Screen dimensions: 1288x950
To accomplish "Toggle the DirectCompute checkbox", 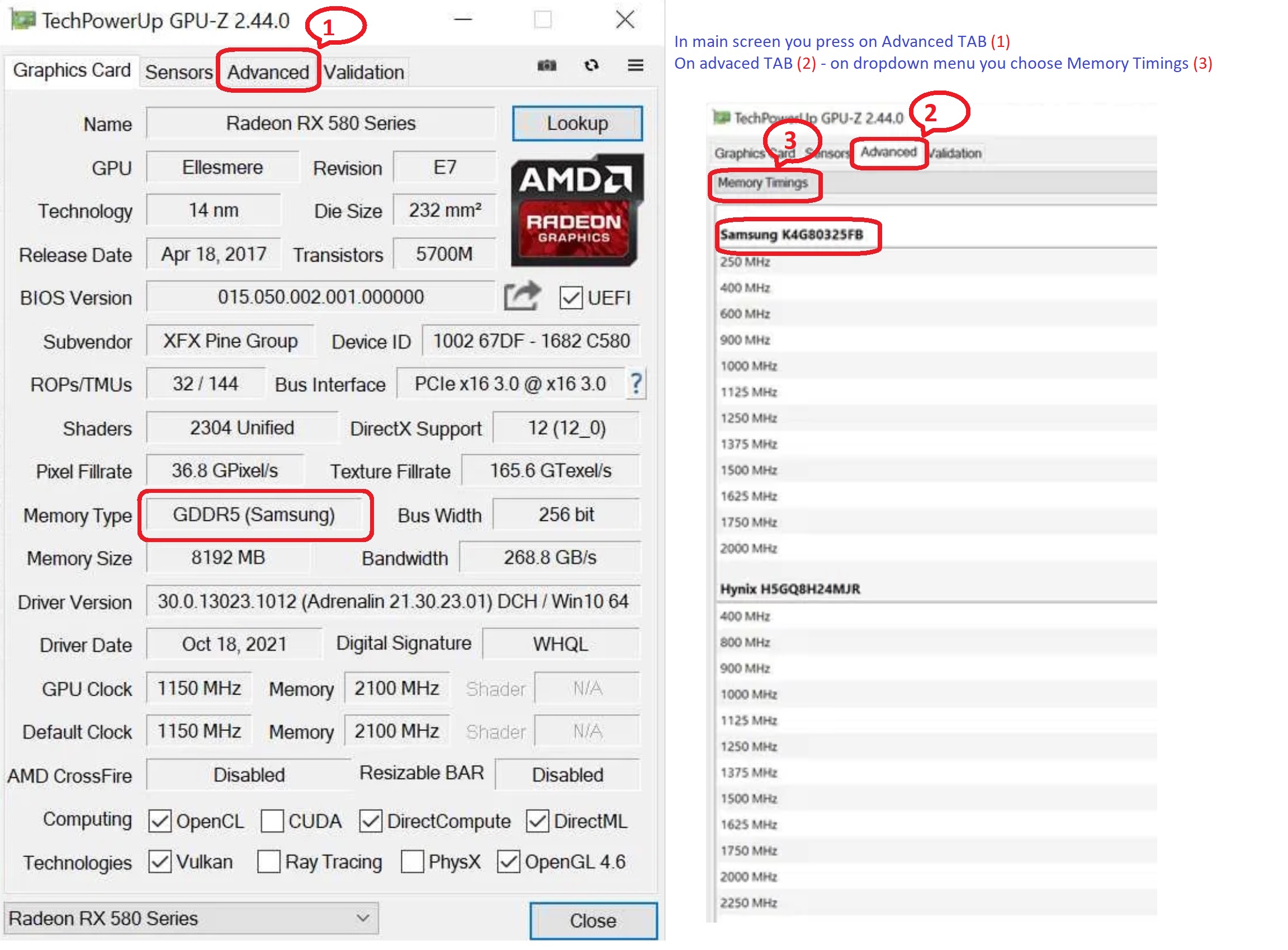I will [x=371, y=822].
